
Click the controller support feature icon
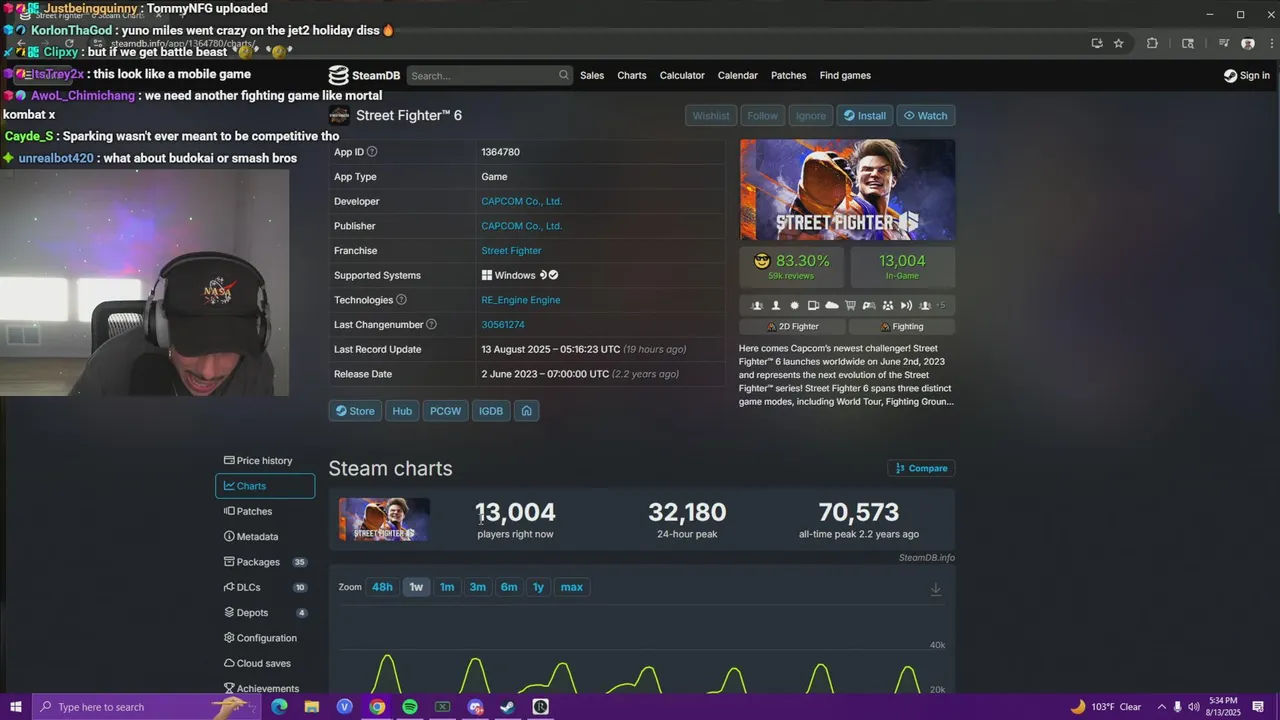tap(869, 305)
